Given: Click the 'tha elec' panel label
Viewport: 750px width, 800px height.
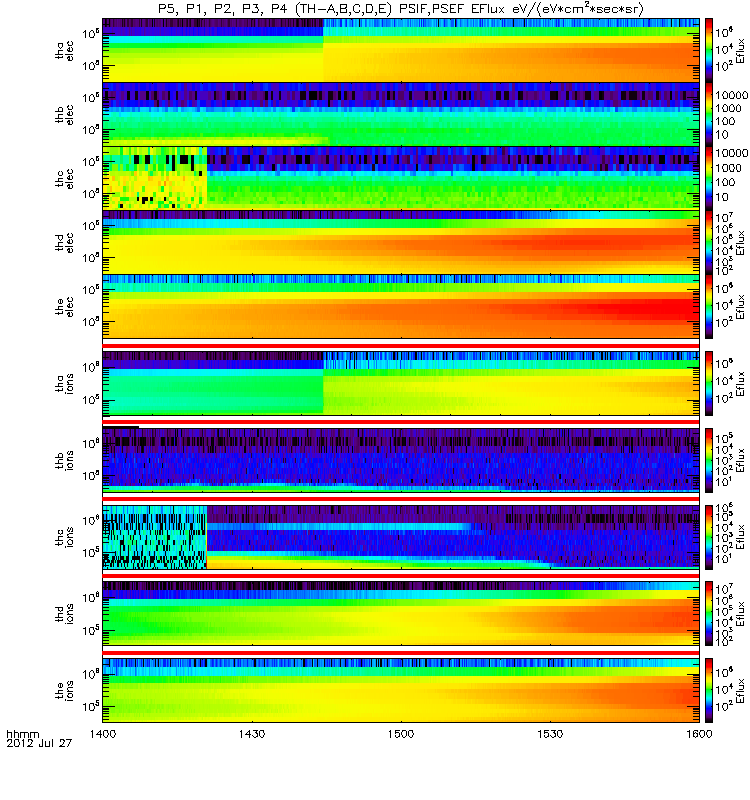Looking at the screenshot, I should click(65, 51).
